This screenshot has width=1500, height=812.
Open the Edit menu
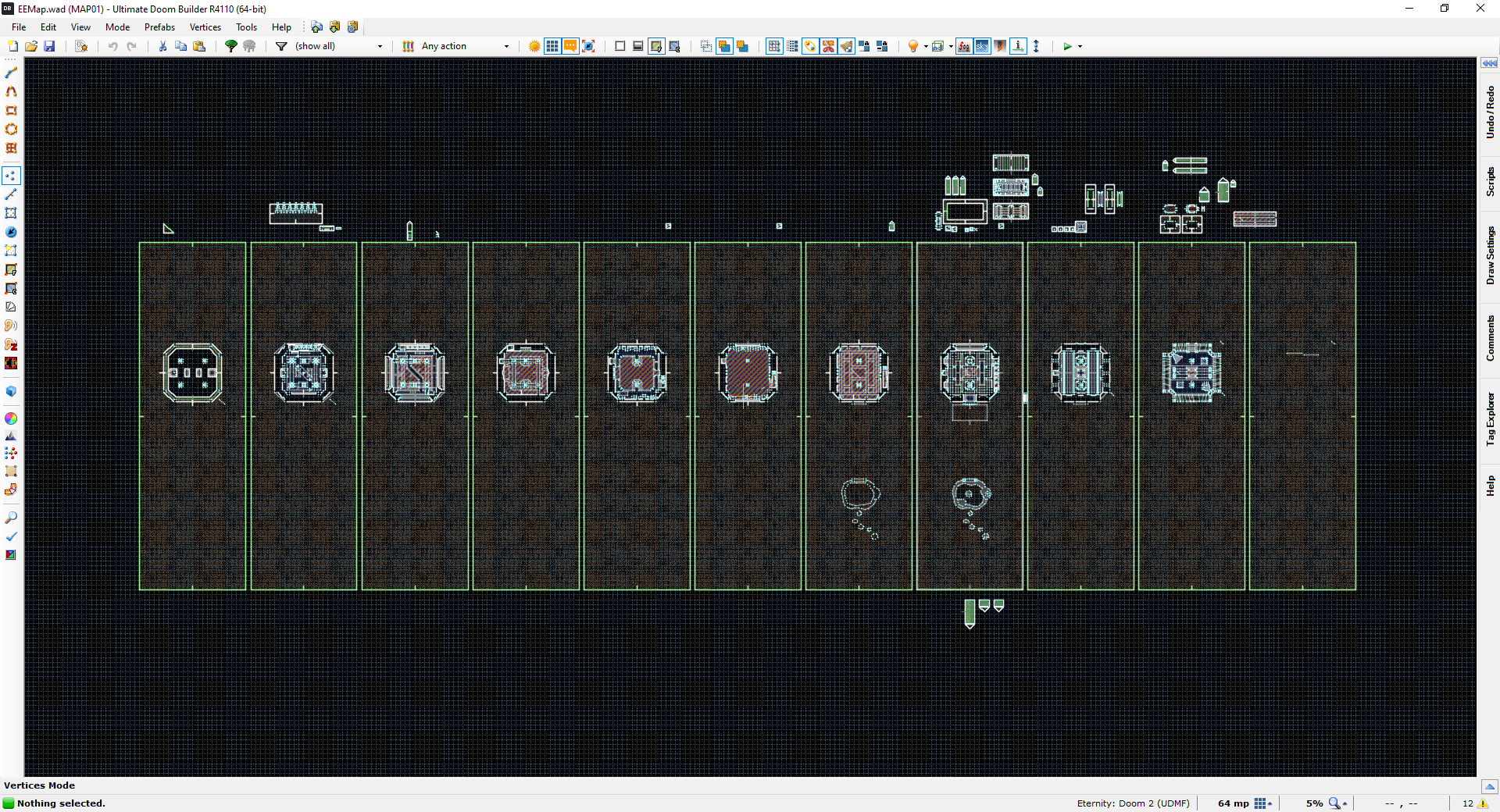pos(48,27)
